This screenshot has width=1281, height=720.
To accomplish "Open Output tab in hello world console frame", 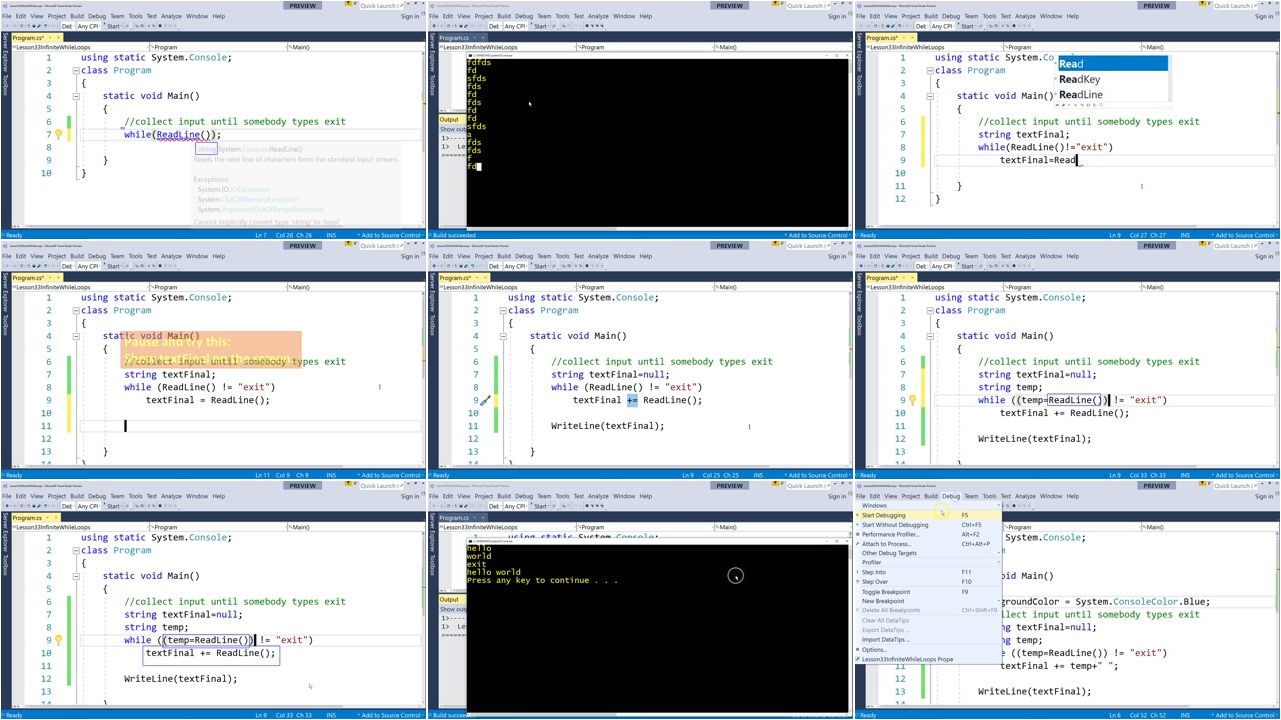I will pyautogui.click(x=450, y=600).
